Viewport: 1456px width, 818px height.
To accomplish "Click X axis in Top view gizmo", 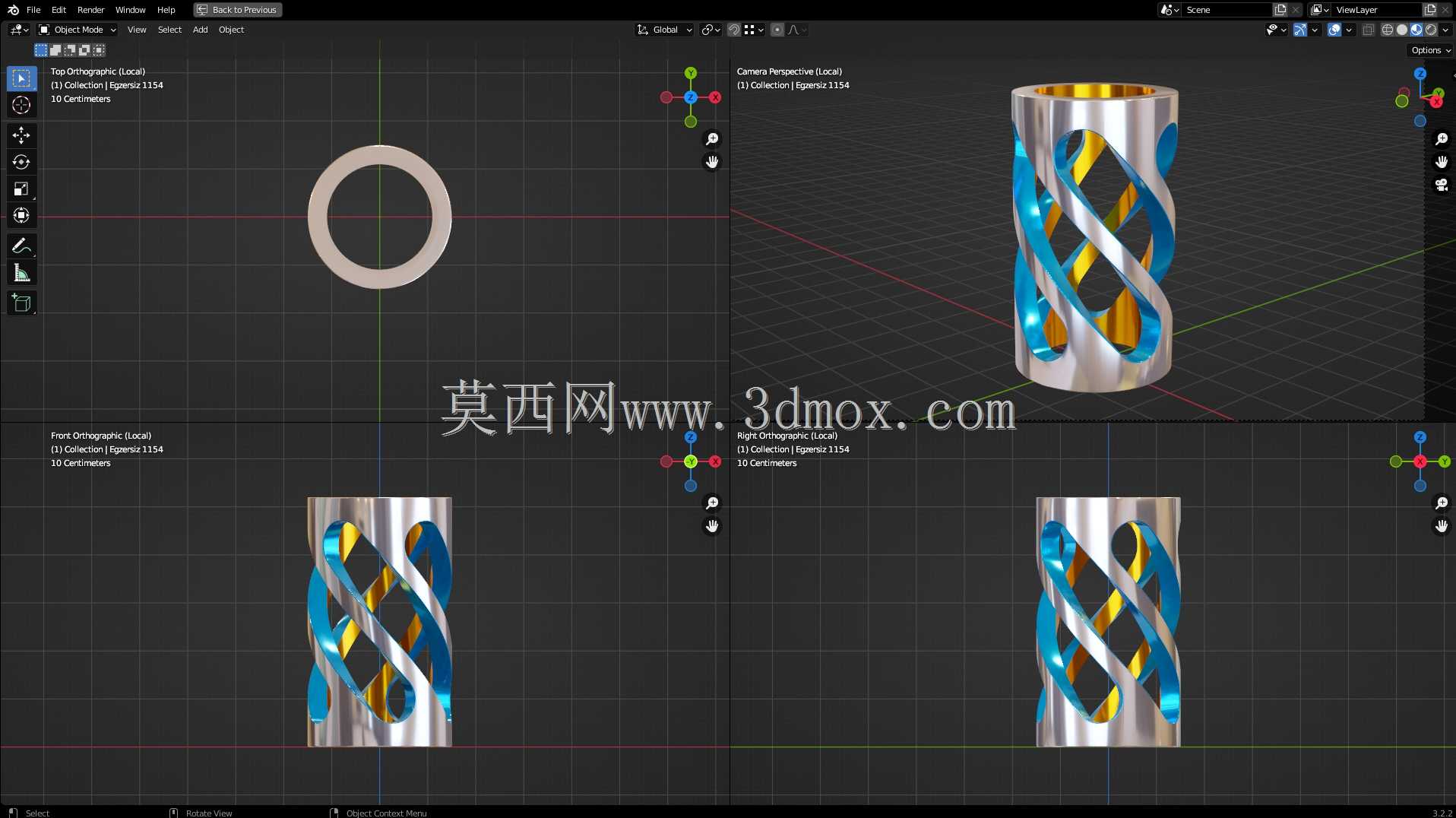I will pyautogui.click(x=715, y=97).
